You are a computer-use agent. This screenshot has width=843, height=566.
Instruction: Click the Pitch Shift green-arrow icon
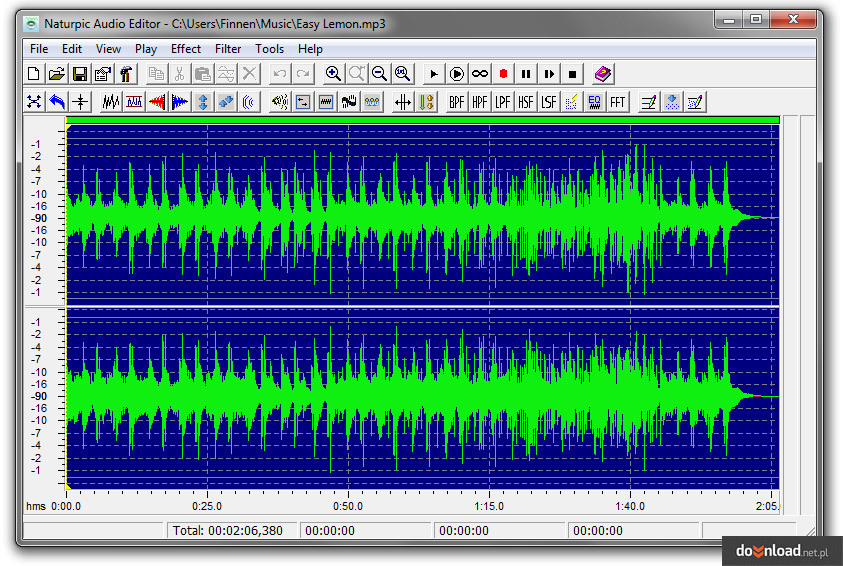coord(426,102)
